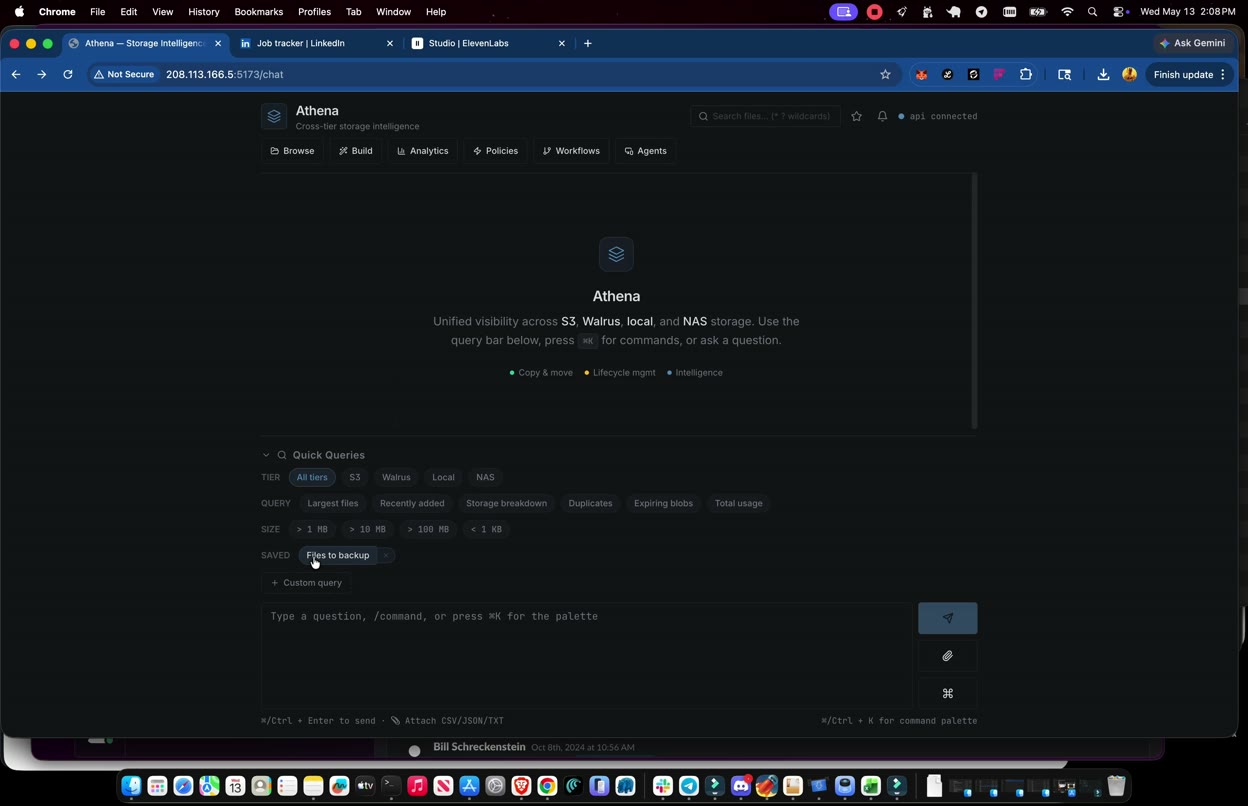Click the Finish update button
This screenshot has height=806, width=1248.
(1183, 75)
